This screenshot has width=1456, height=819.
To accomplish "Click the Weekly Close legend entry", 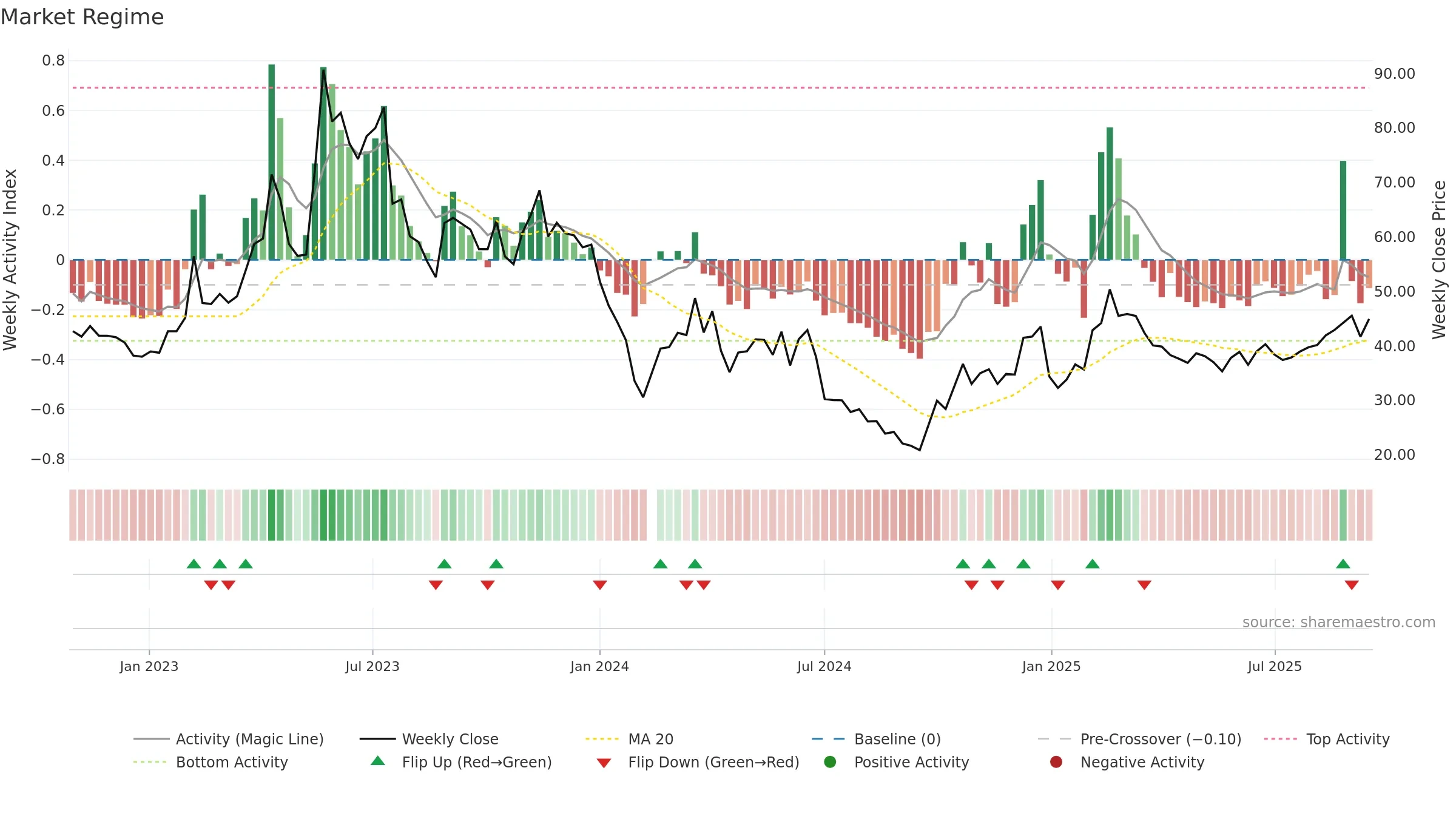I will pos(429,739).
